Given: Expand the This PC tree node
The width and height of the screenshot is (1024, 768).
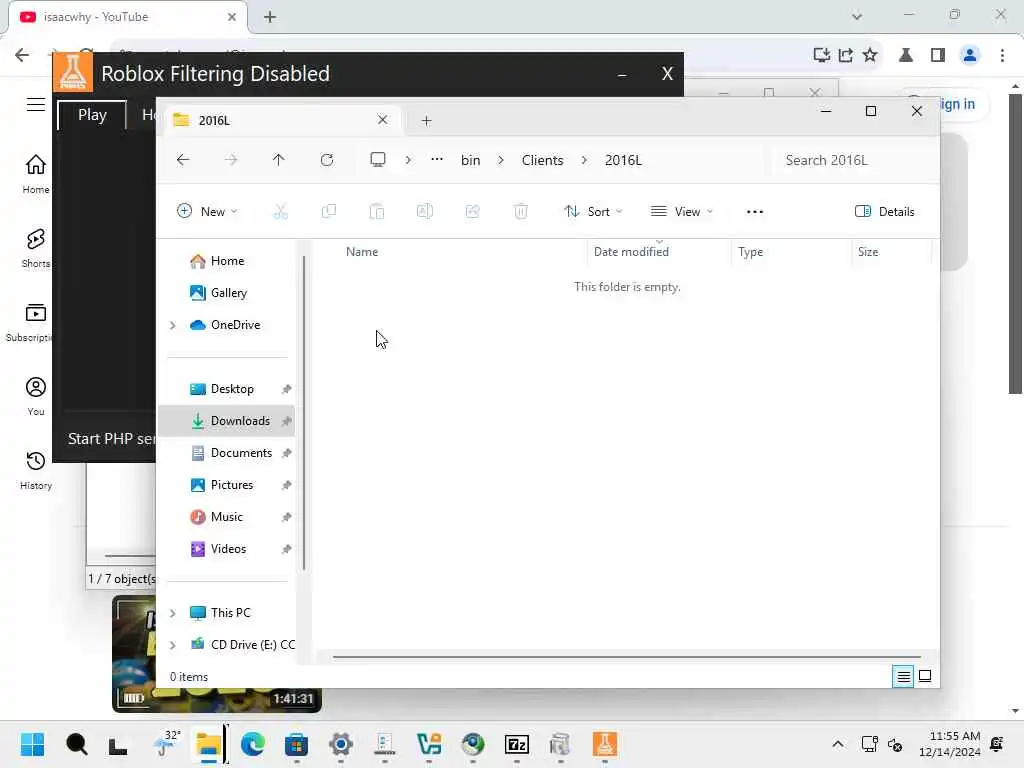Looking at the screenshot, I should pos(172,613).
